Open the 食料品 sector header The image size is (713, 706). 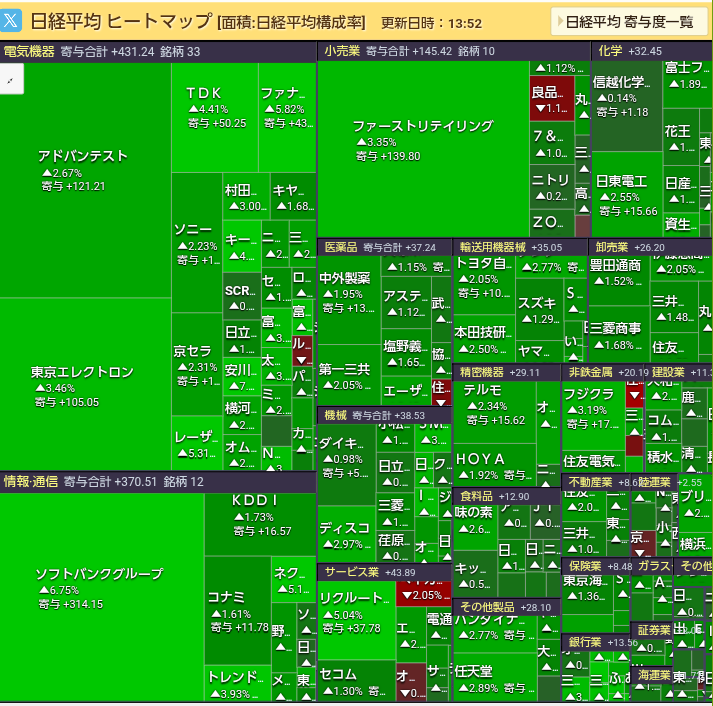click(507, 496)
